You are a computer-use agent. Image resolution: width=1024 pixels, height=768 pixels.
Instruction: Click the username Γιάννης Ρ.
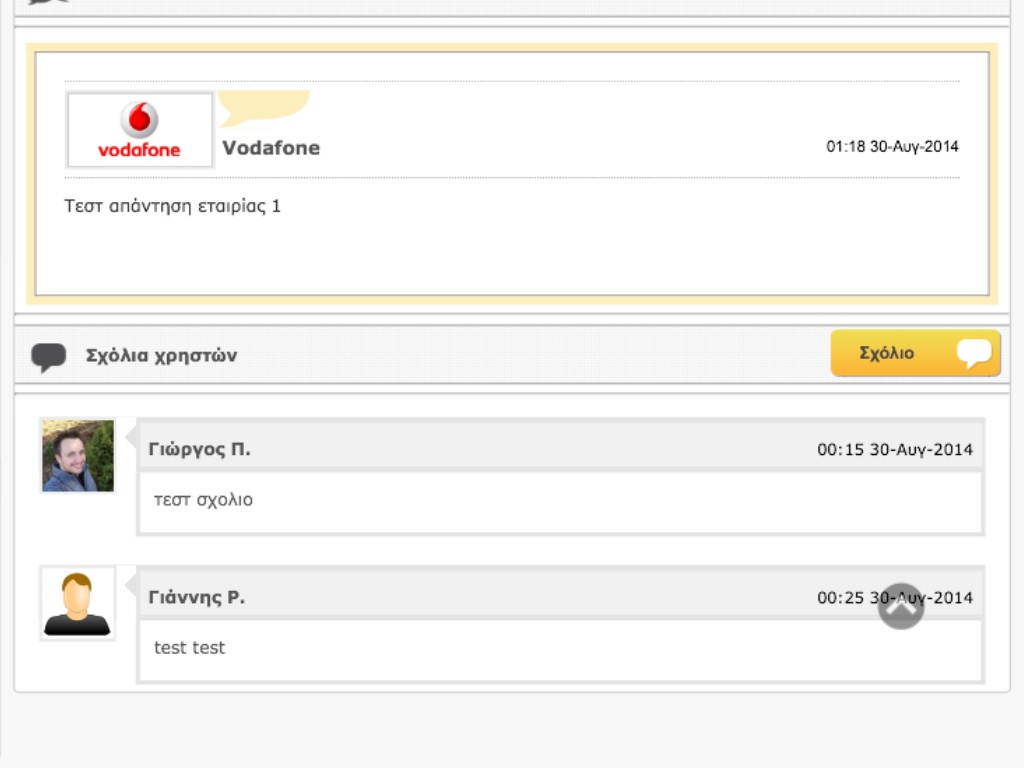pyautogui.click(x=197, y=597)
